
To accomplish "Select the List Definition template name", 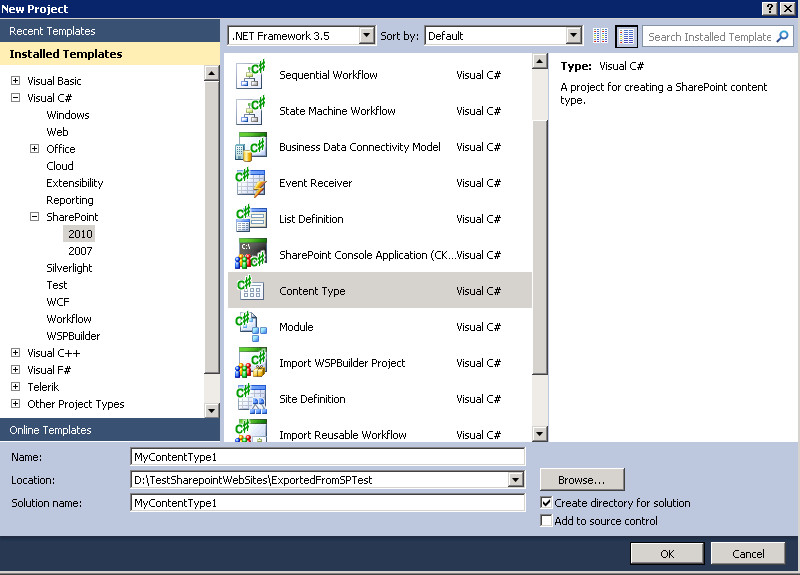I will [x=311, y=219].
